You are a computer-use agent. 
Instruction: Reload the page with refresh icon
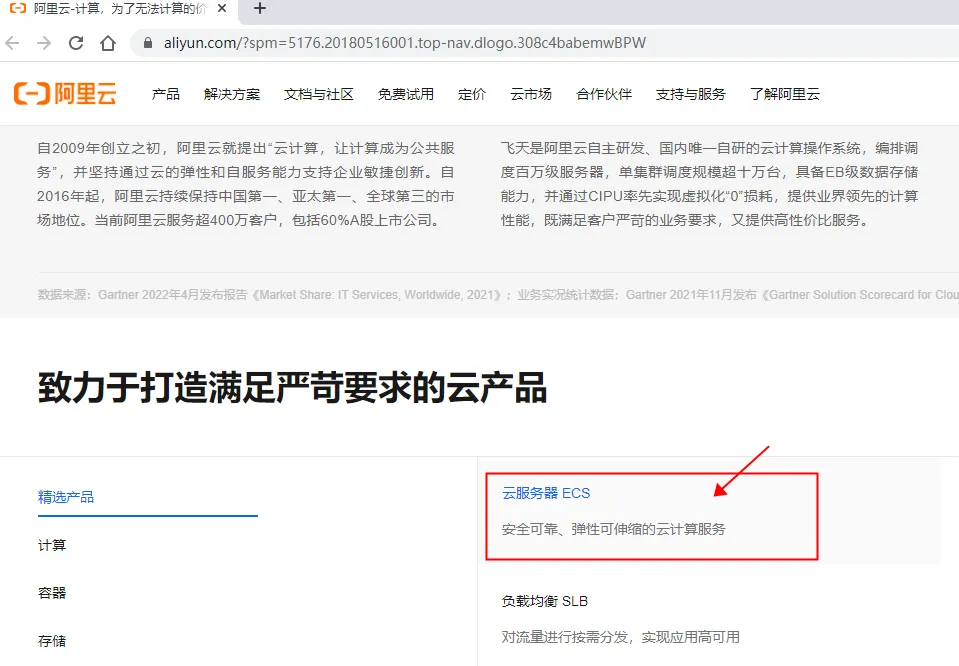pyautogui.click(x=76, y=43)
